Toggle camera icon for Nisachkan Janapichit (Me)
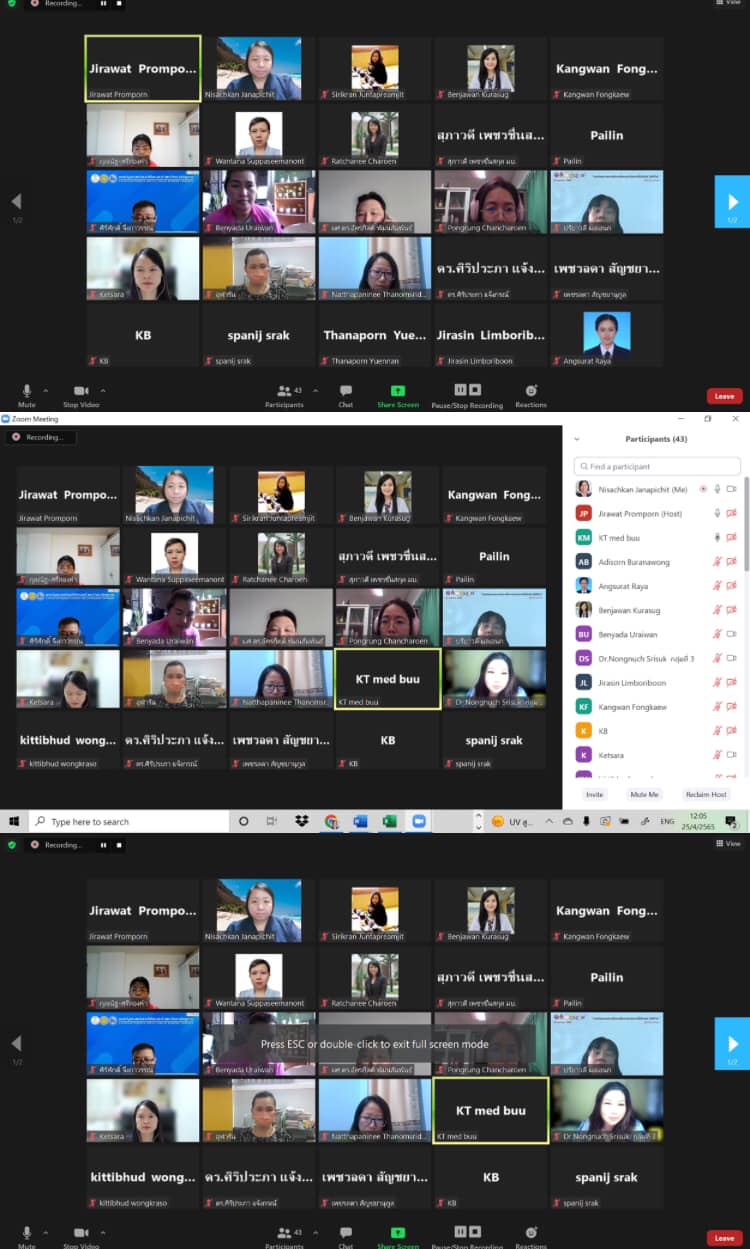Screen dimensions: 750x1249 coord(732,489)
